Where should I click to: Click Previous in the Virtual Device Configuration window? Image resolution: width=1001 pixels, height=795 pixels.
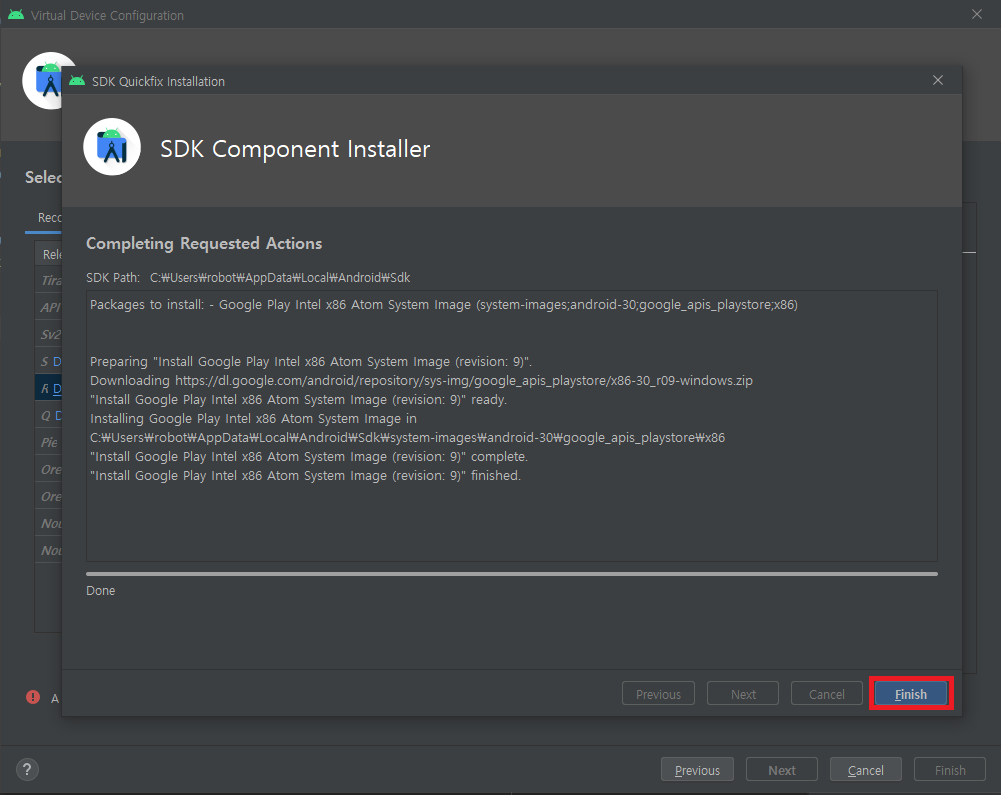[697, 769]
